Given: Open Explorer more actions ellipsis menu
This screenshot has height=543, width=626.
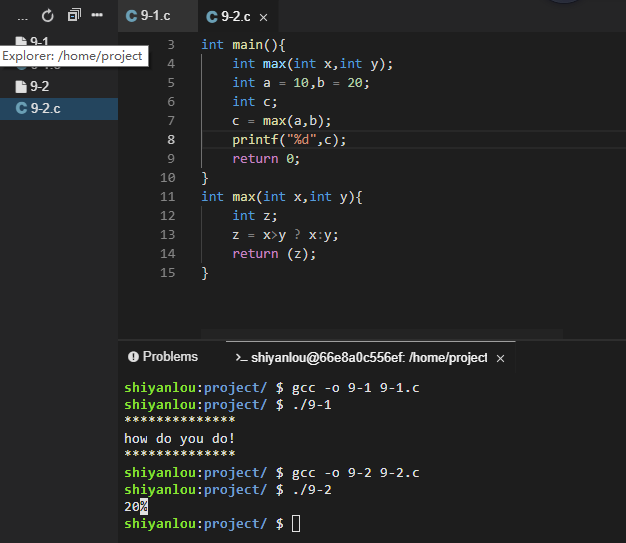Looking at the screenshot, I should pos(97,15).
